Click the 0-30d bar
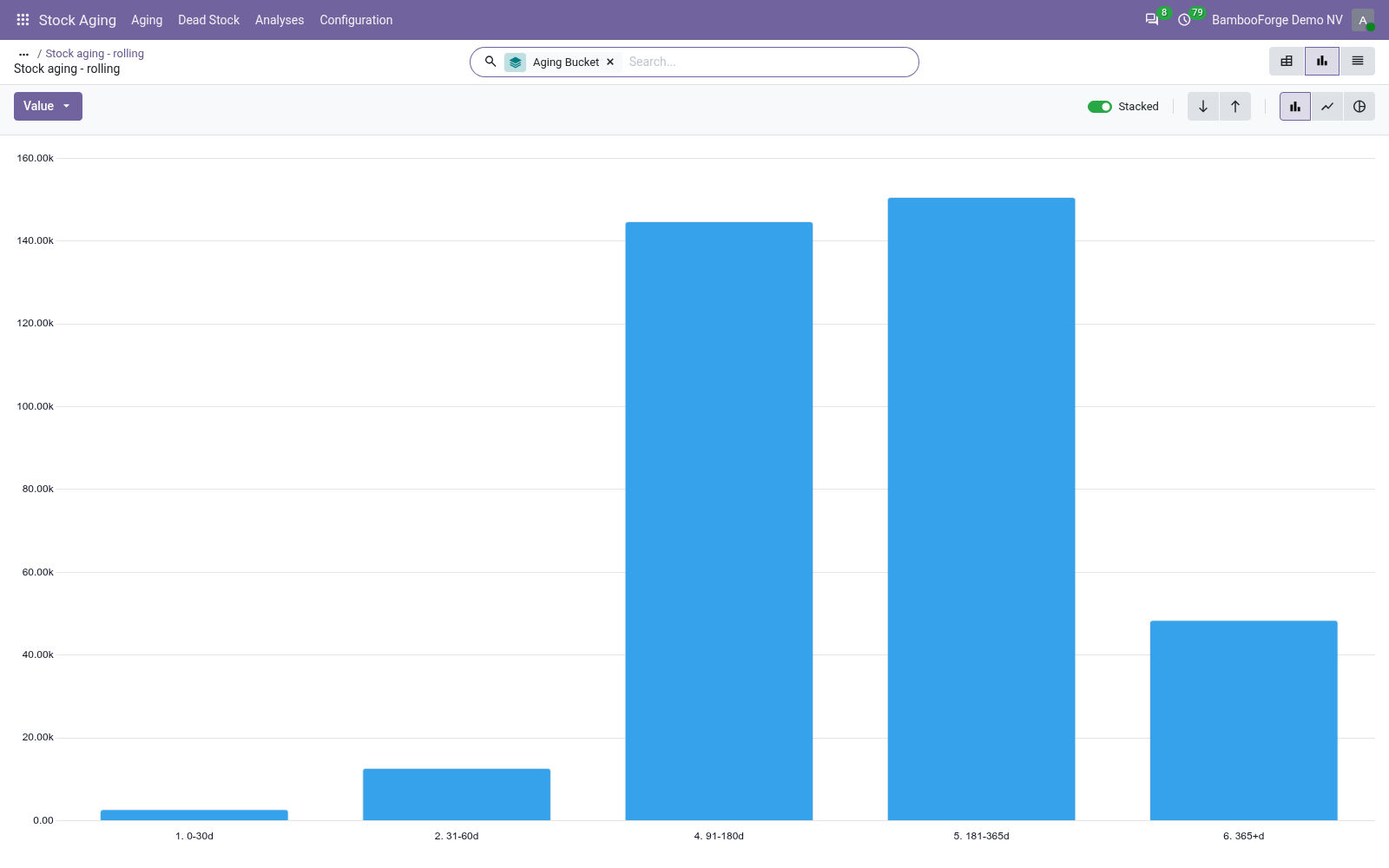 tap(194, 815)
